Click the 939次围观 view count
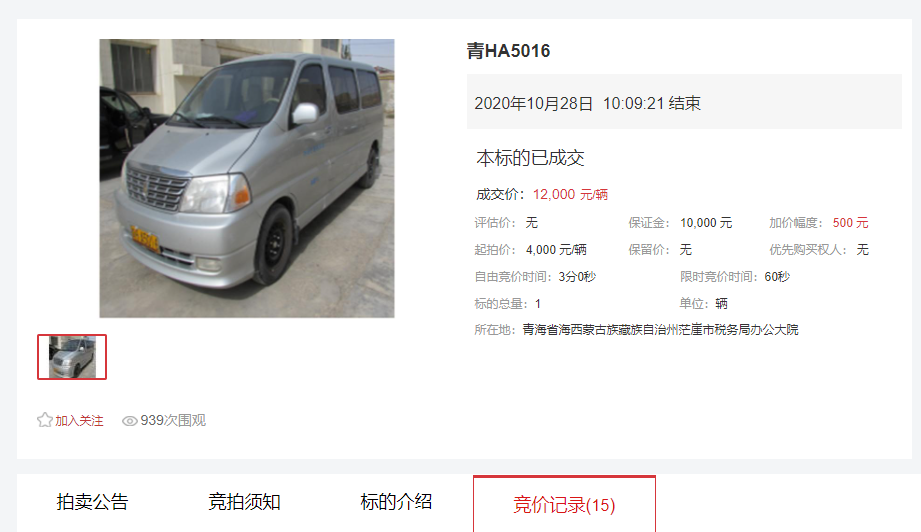 pyautogui.click(x=173, y=420)
